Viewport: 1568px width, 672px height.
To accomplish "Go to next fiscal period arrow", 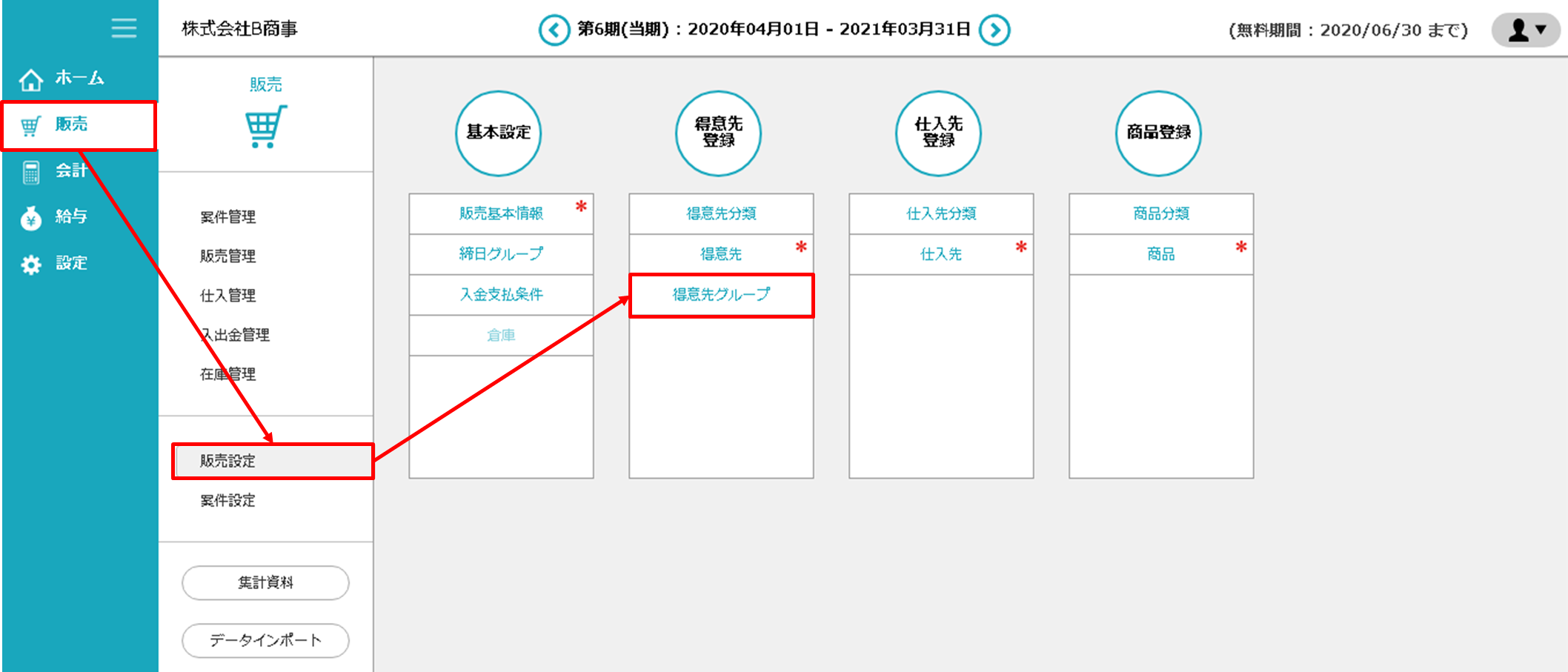I will point(994,30).
